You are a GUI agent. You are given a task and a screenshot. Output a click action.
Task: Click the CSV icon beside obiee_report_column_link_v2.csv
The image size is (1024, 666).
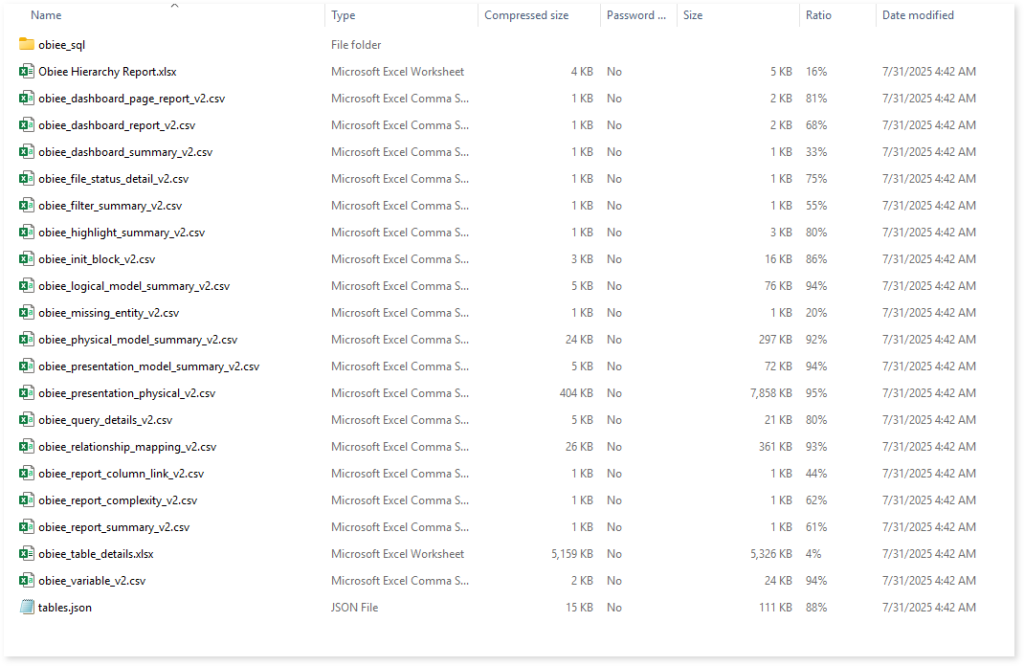(x=27, y=473)
